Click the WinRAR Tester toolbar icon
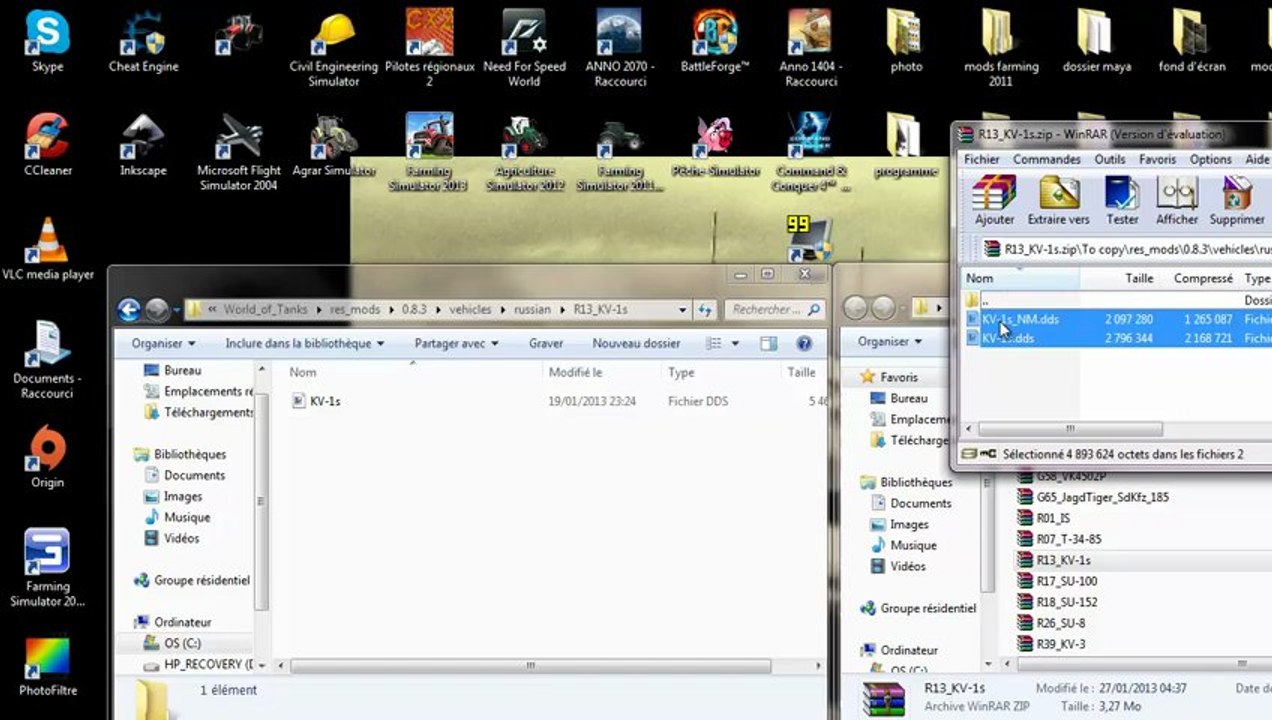The image size is (1272, 720). coord(1122,201)
